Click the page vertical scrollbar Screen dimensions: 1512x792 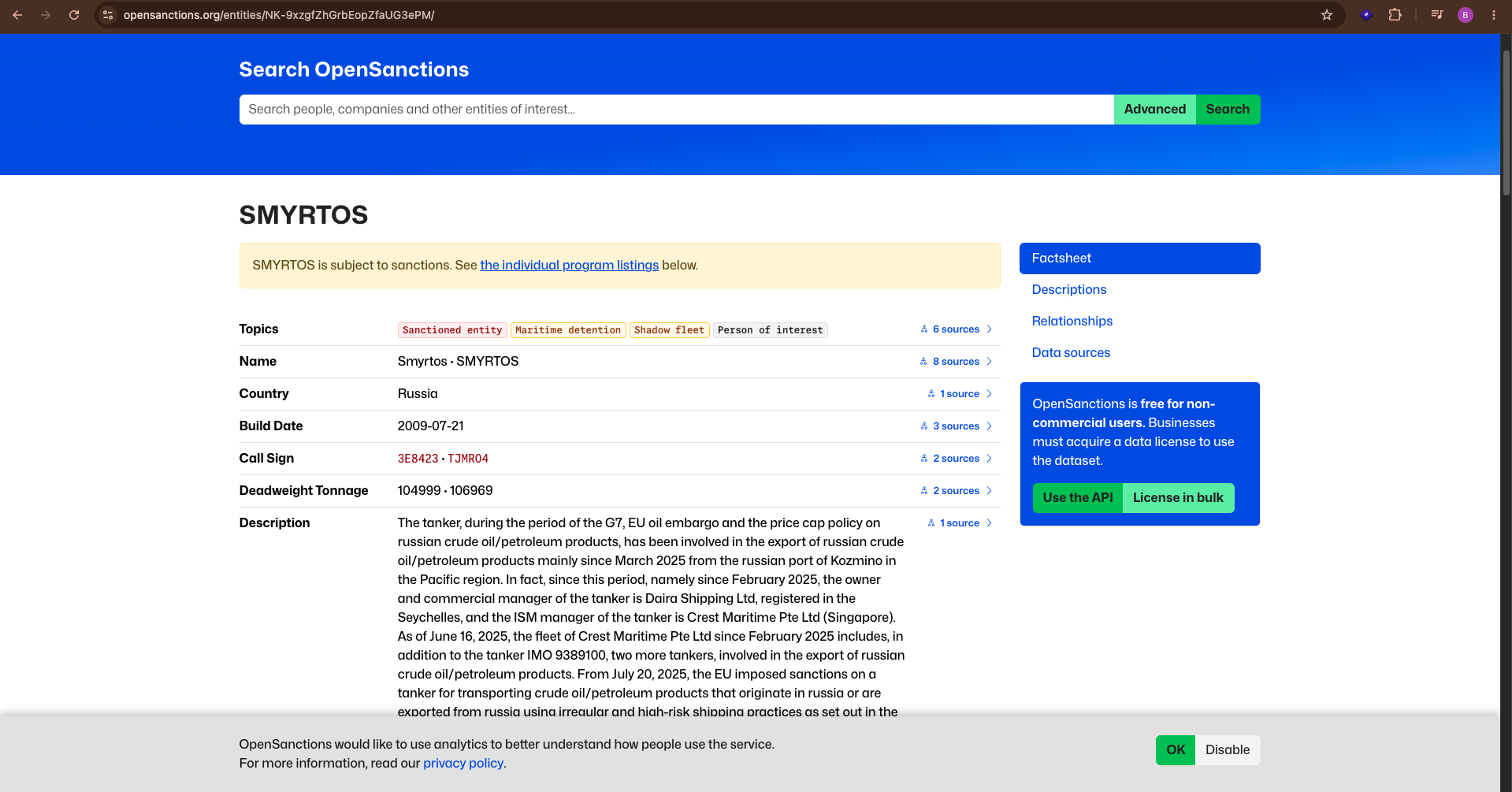click(1506, 122)
